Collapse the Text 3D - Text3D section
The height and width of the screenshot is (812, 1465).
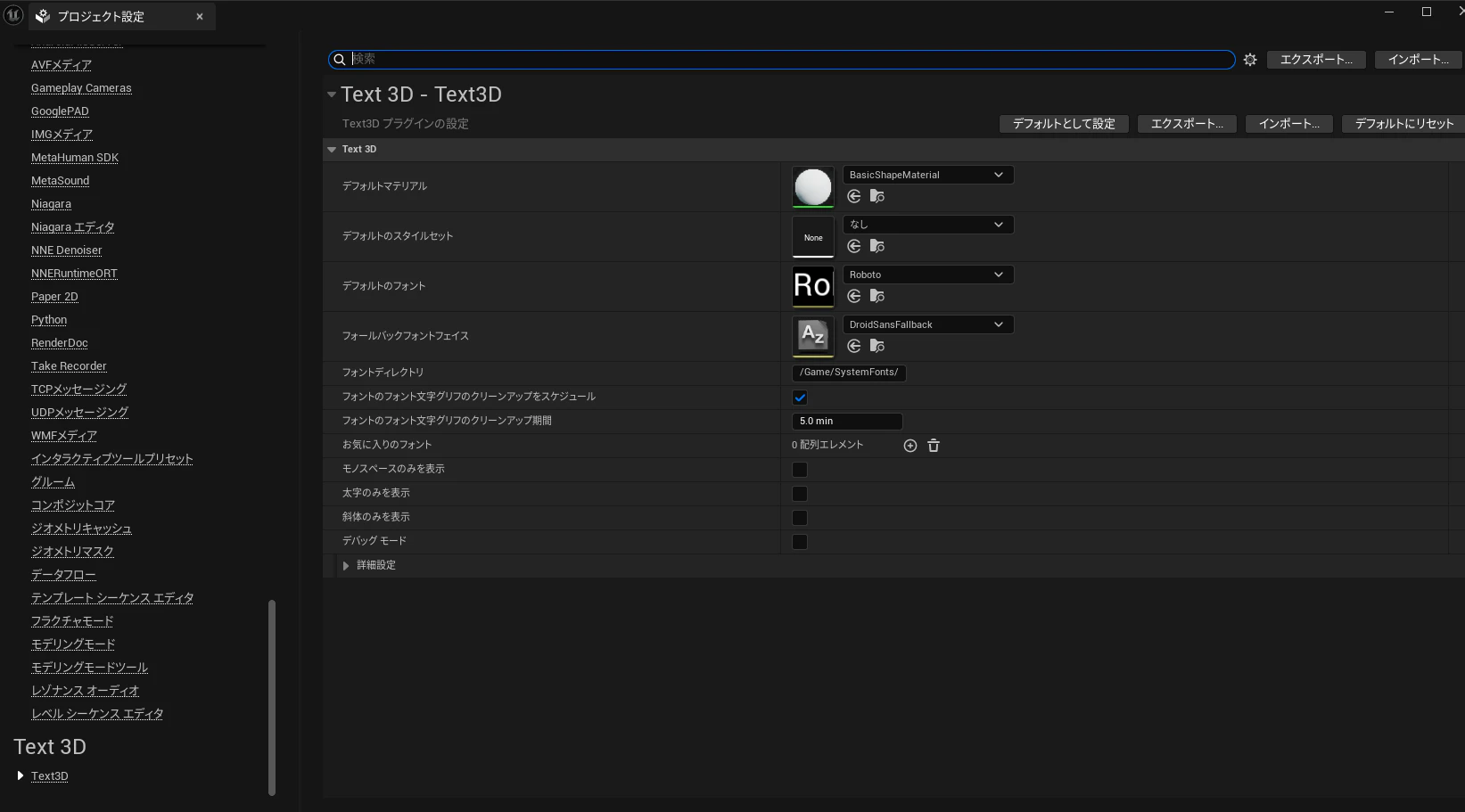[332, 94]
